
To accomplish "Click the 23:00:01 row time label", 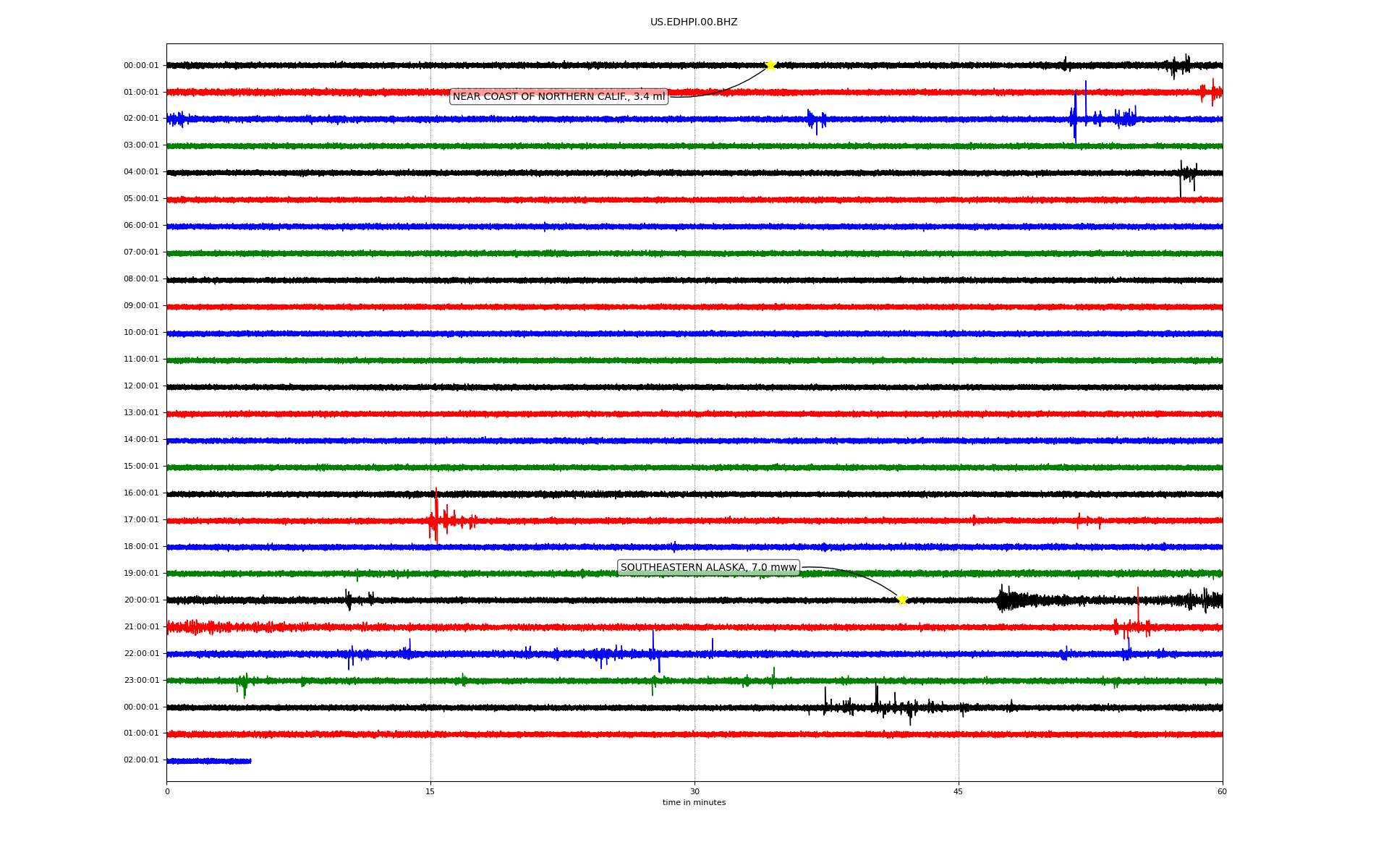I will coord(141,681).
